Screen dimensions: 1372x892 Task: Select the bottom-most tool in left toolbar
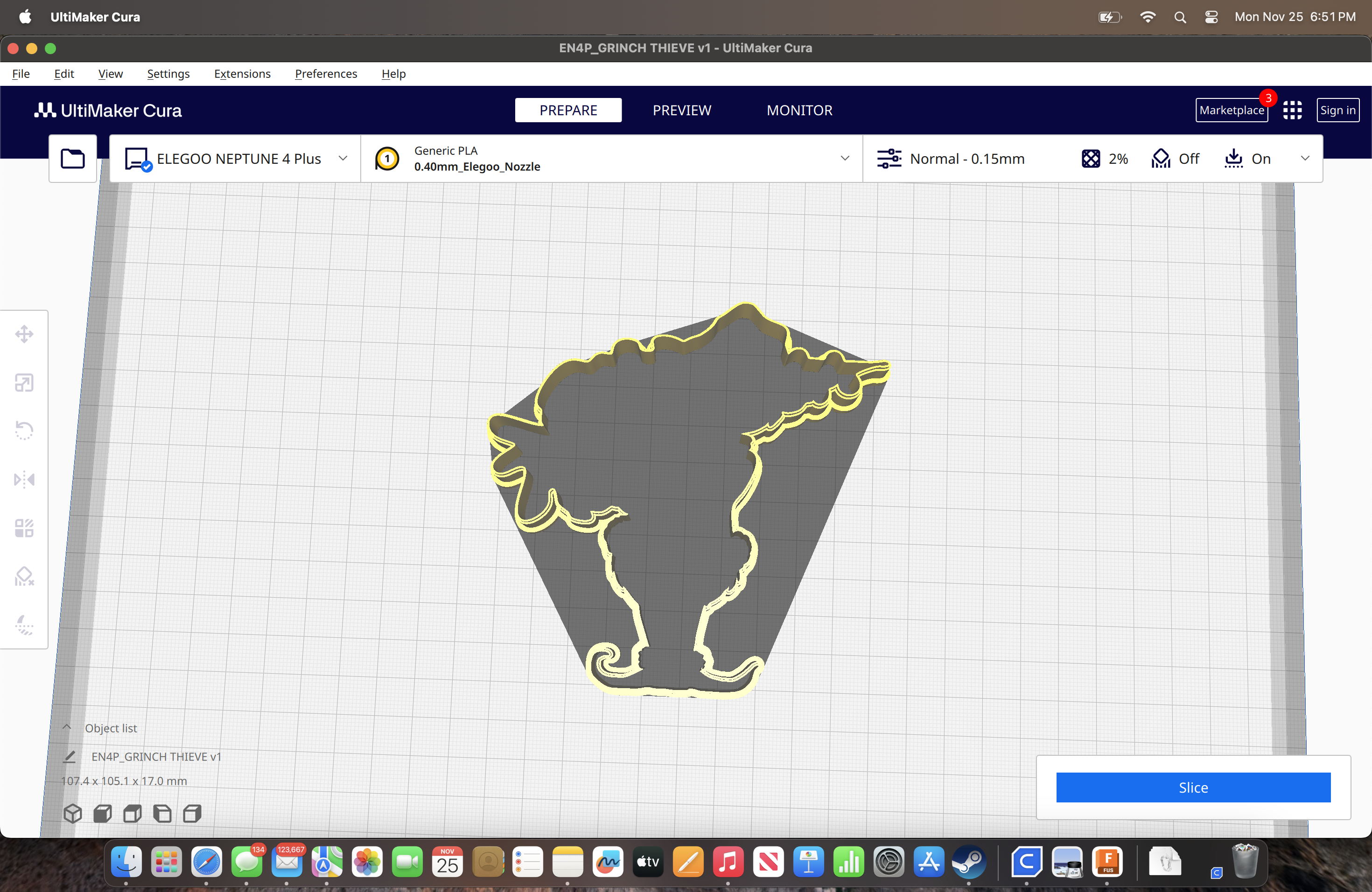click(24, 625)
